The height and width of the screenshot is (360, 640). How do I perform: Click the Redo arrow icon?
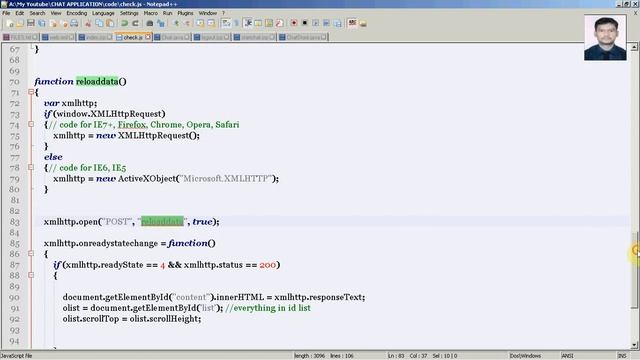tap(136, 23)
